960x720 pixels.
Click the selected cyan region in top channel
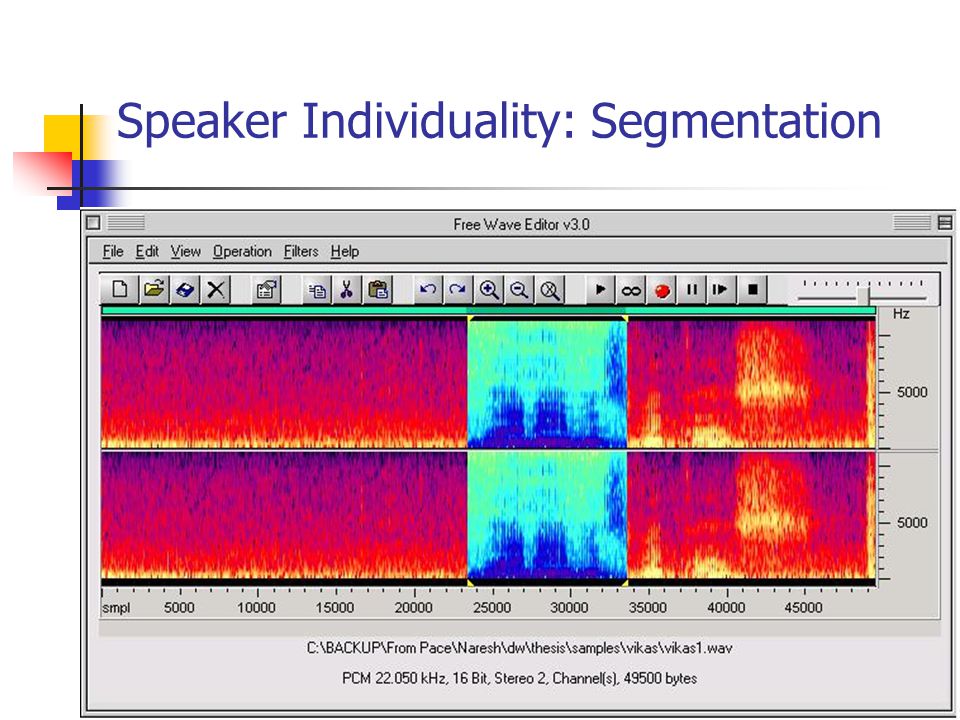point(547,384)
